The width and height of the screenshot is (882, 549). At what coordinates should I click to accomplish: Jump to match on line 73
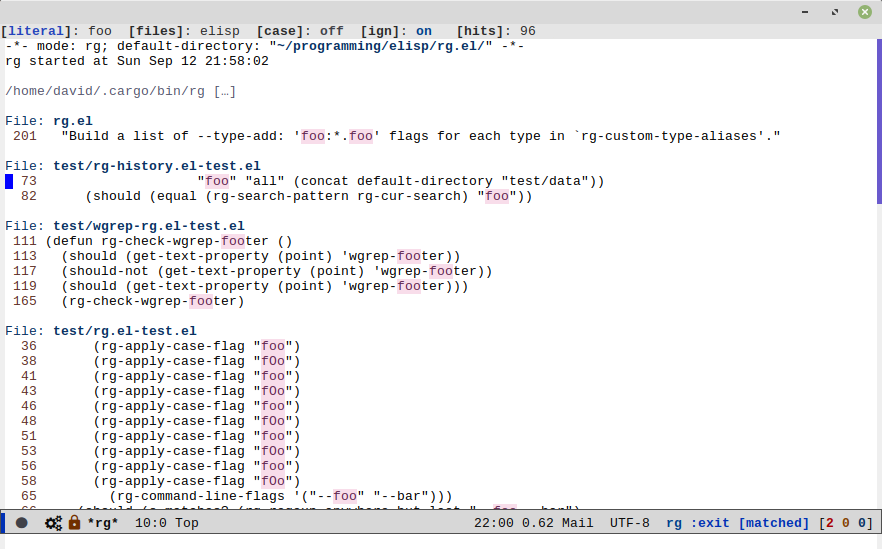tap(313, 181)
